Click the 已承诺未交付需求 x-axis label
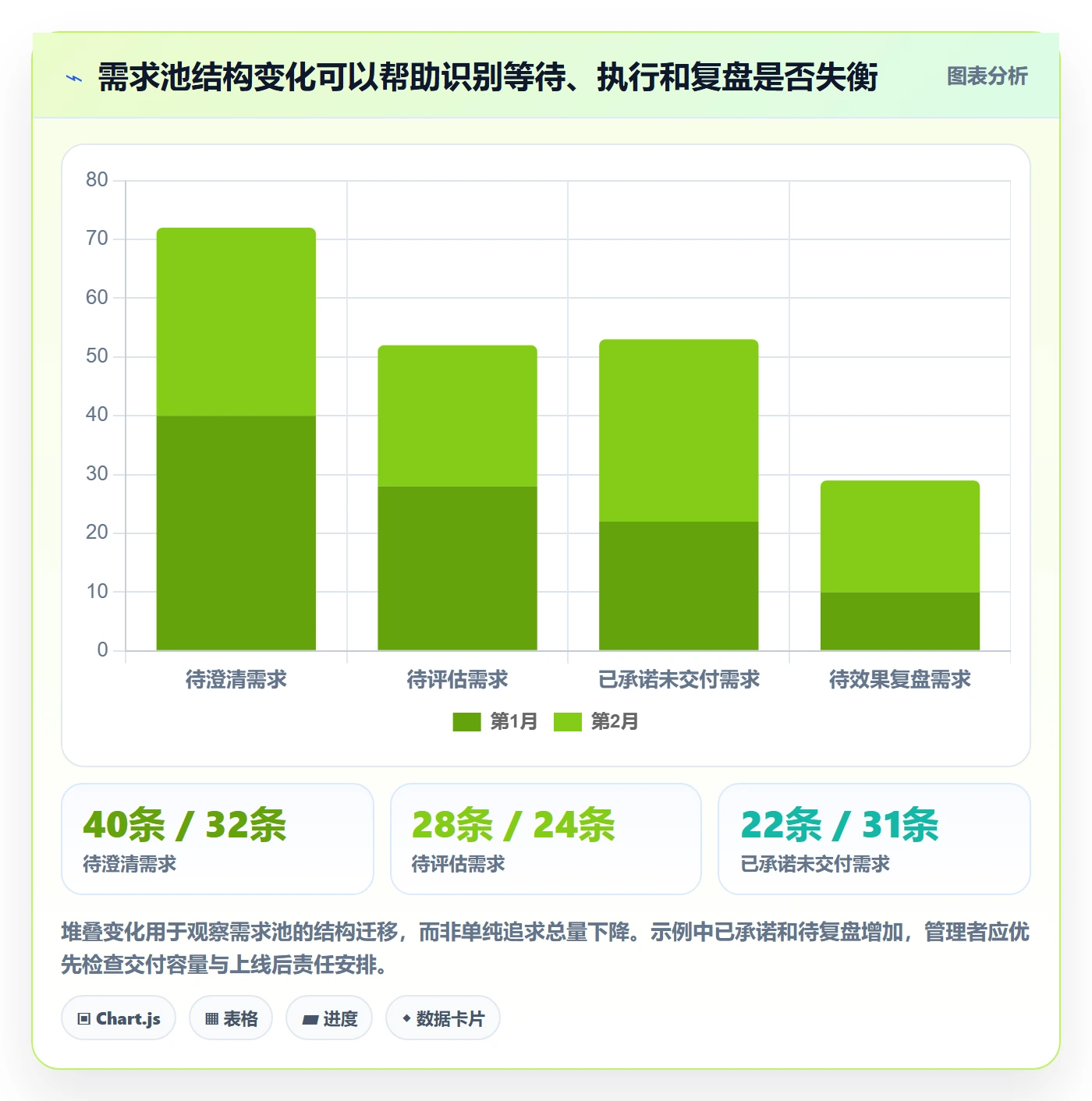The width and height of the screenshot is (1092, 1101). tap(679, 679)
